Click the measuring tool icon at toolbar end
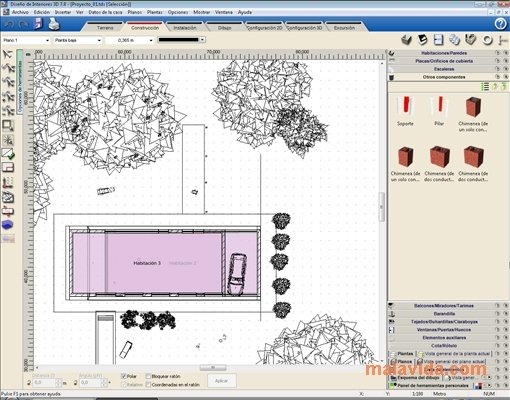Image resolution: width=510 pixels, height=400 pixels. [x=503, y=40]
